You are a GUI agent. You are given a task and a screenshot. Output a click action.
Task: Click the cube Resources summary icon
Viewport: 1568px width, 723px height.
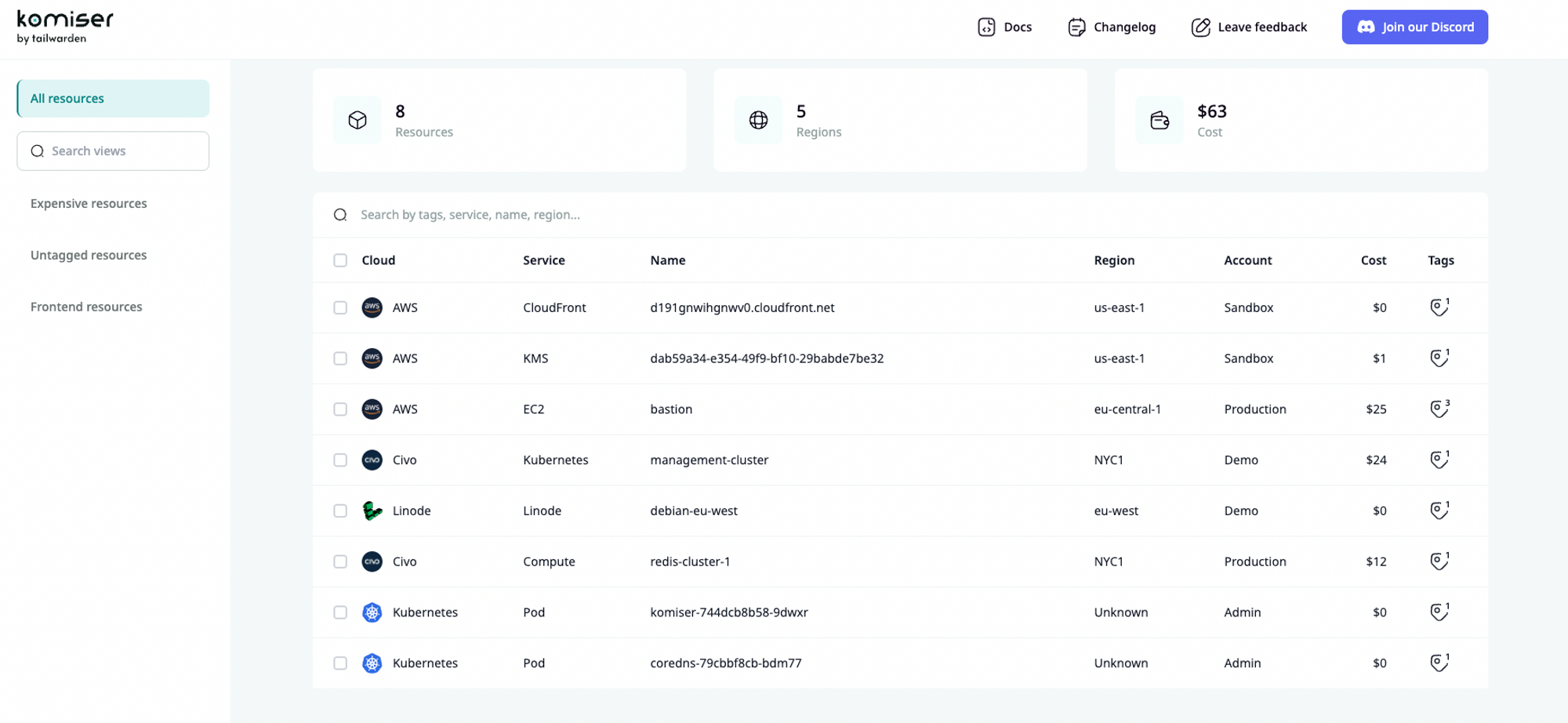point(358,120)
